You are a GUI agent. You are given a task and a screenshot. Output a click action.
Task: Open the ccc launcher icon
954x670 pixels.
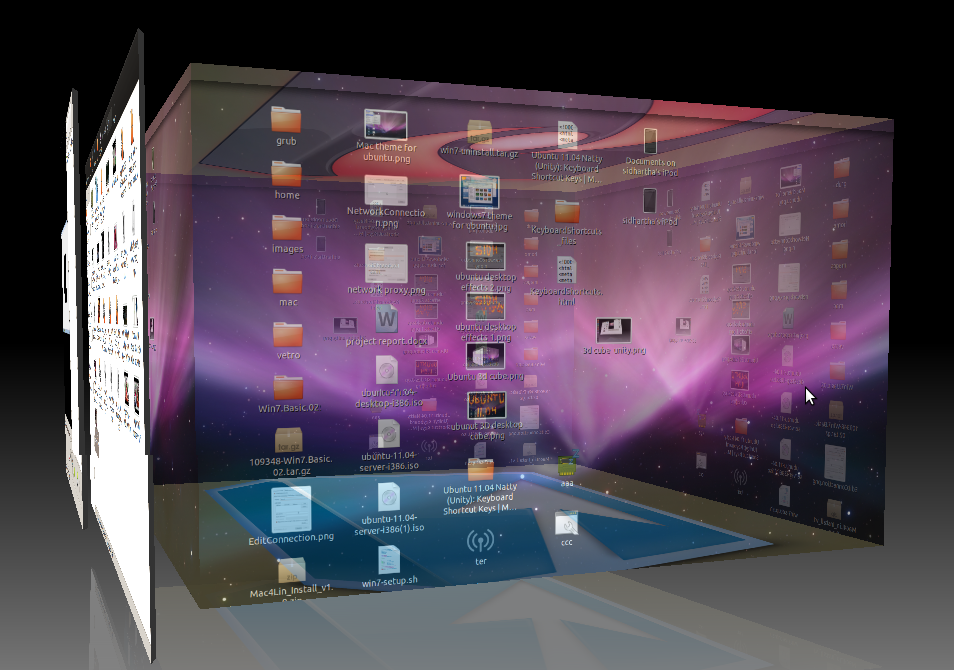pos(566,524)
